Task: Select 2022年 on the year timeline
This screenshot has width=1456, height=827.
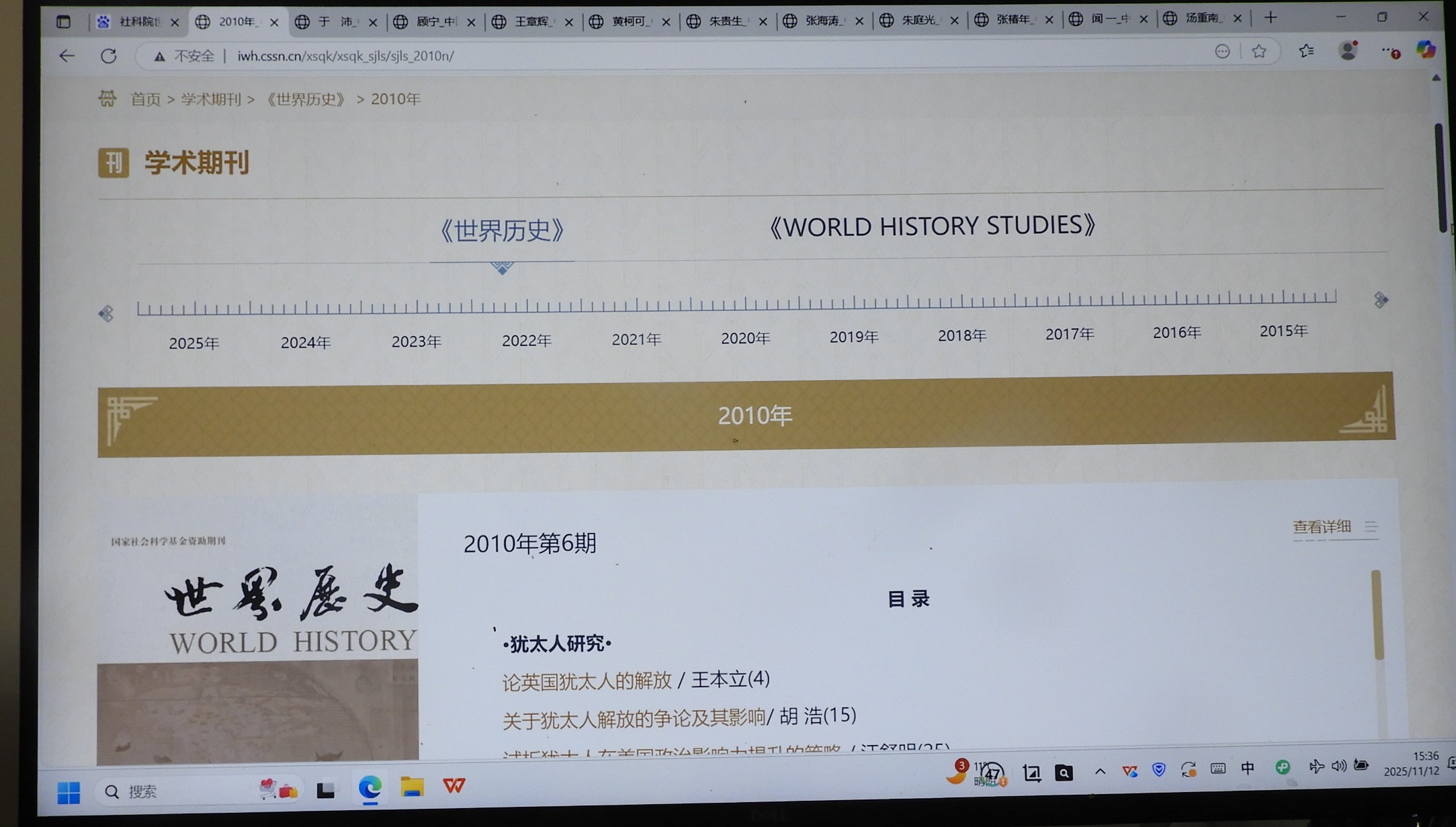Action: [526, 341]
